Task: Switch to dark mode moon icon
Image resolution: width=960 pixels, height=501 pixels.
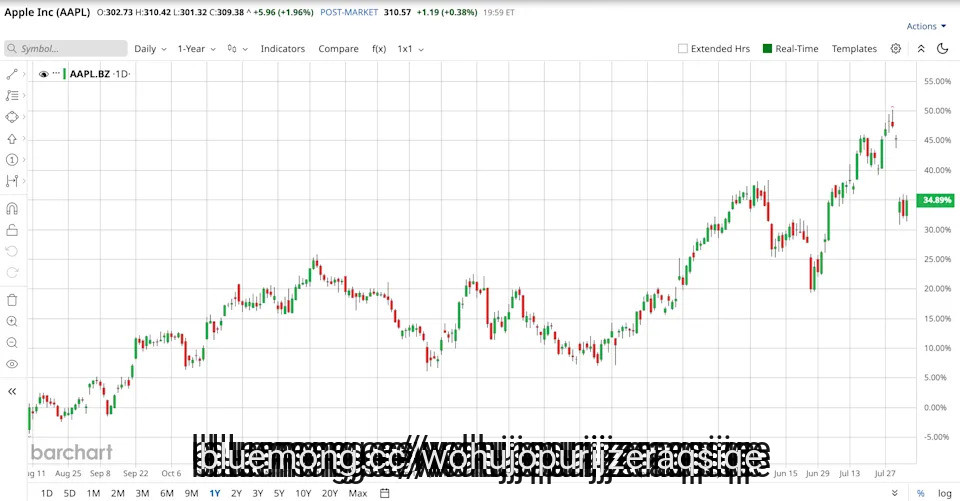Action: (943, 48)
